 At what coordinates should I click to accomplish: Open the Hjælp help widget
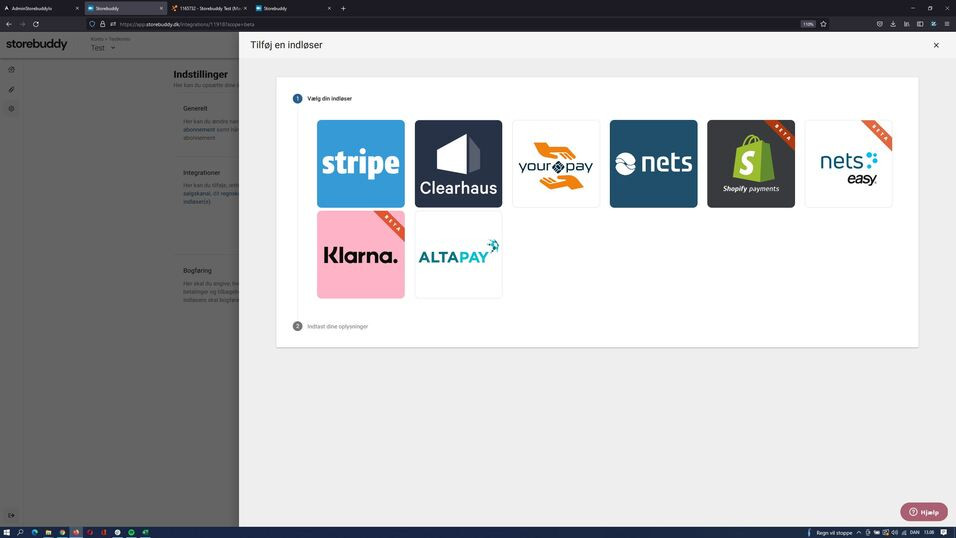[923, 512]
